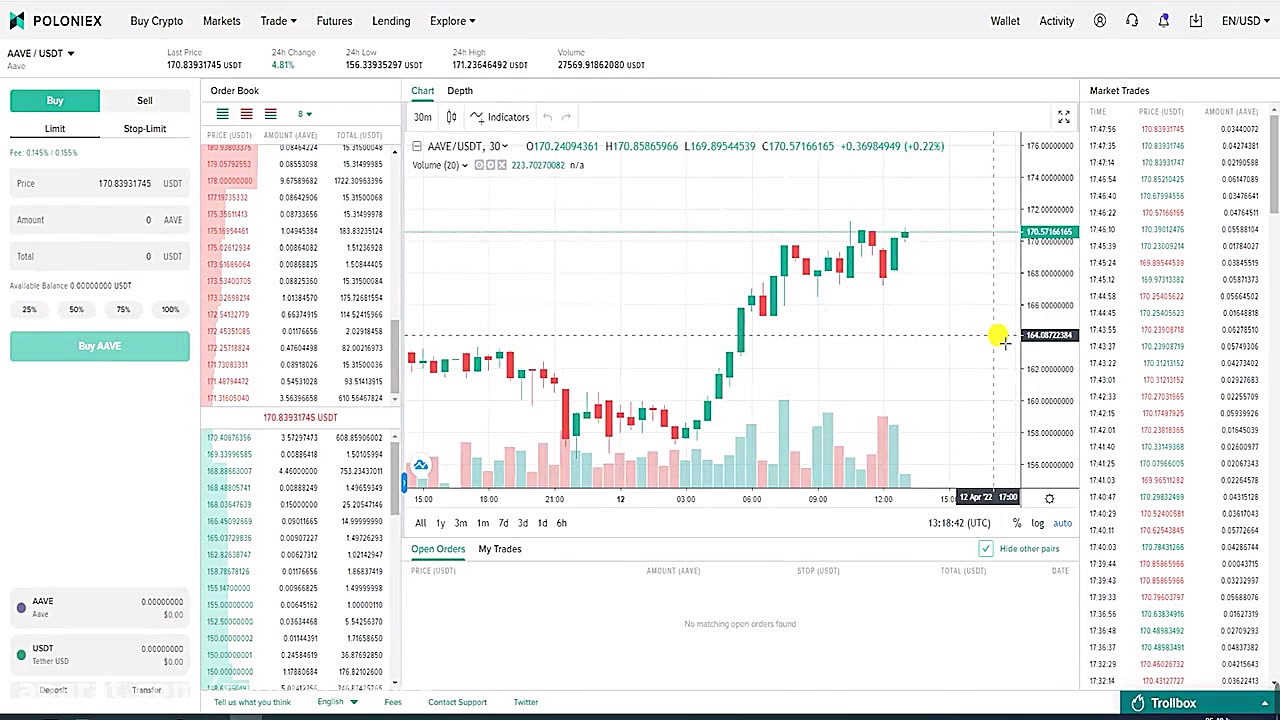This screenshot has width=1280, height=720.
Task: Open the AAVE / USDT pair selector
Action: pyautogui.click(x=41, y=53)
